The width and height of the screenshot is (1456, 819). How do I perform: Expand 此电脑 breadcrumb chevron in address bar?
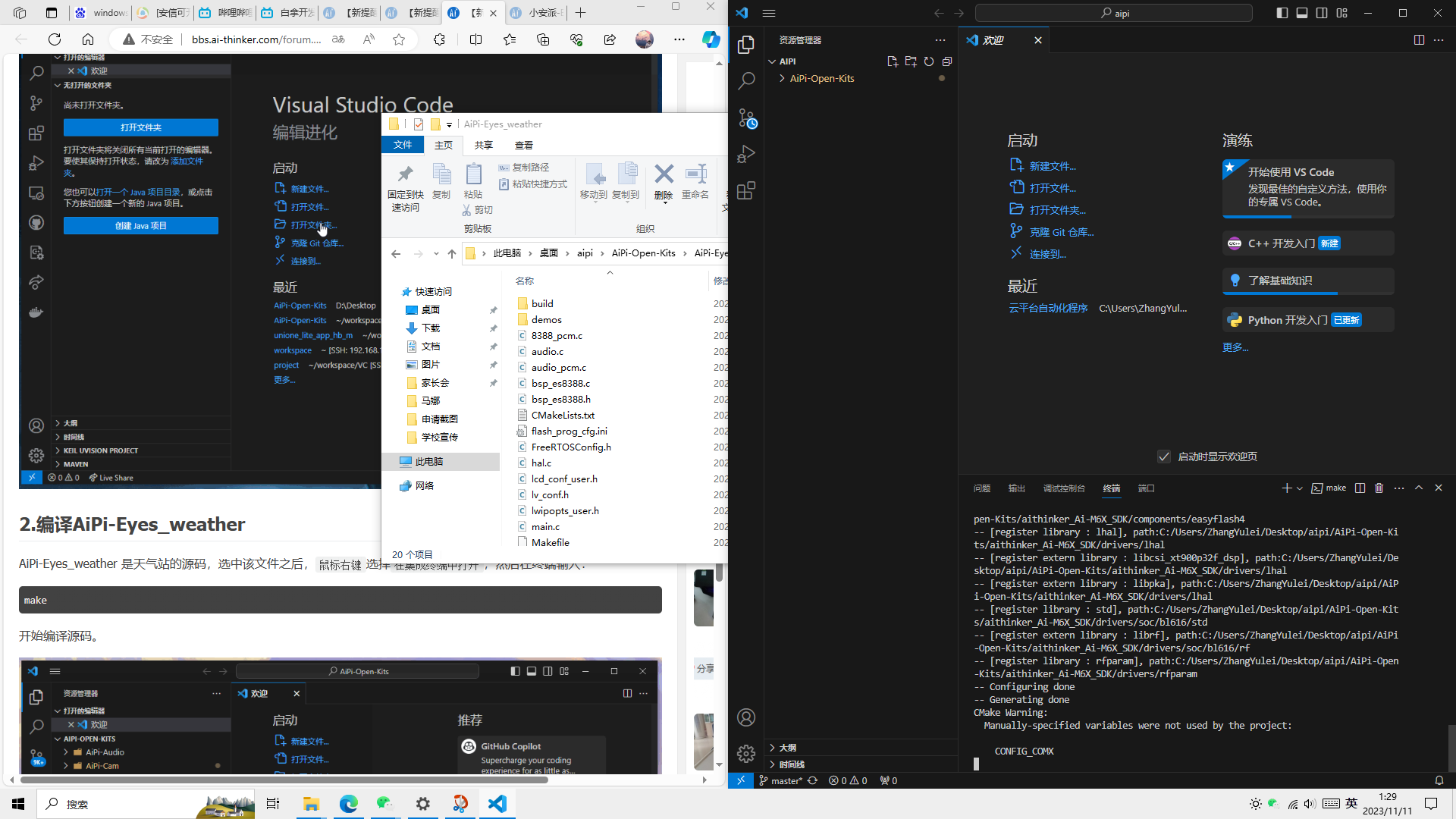(x=530, y=253)
